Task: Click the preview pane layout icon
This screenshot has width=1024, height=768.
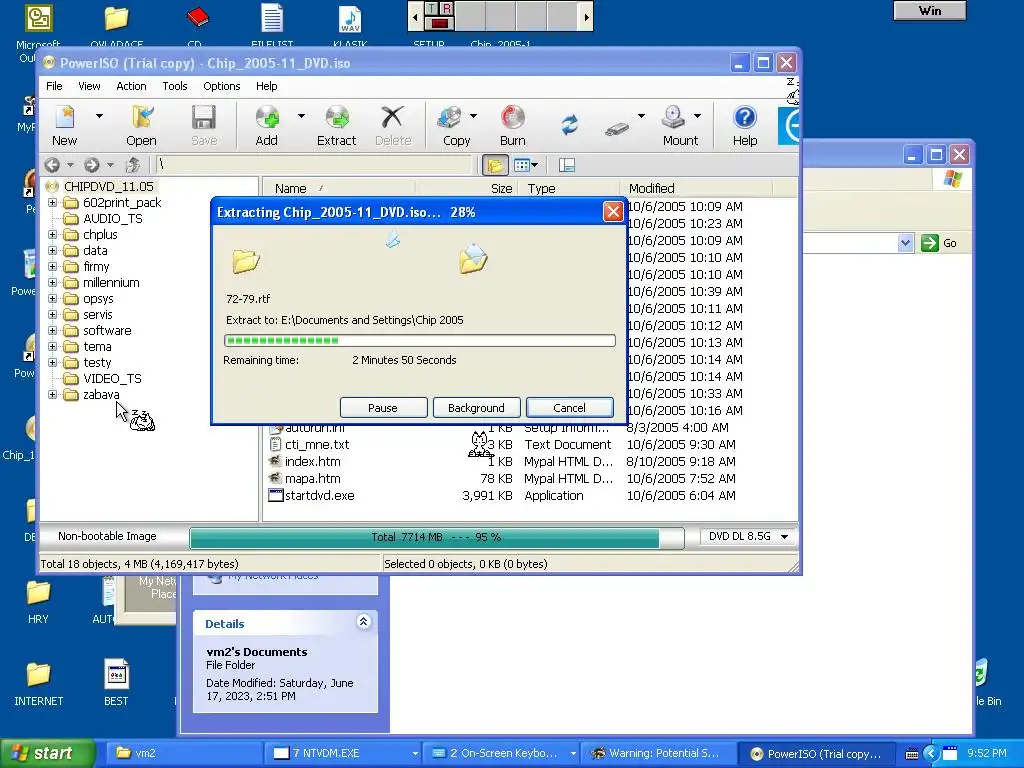Action: point(567,165)
